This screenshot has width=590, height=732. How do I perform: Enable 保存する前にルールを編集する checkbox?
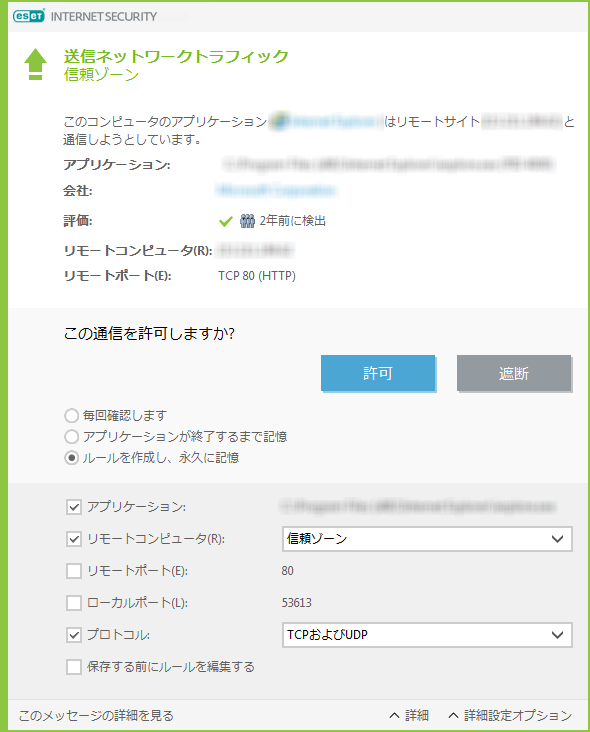74,667
